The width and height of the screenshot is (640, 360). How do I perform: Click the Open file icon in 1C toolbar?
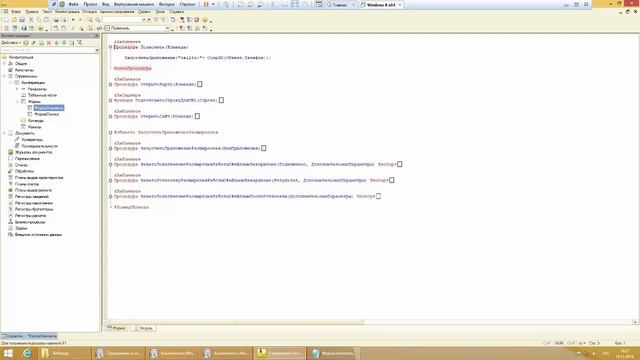(14, 20)
